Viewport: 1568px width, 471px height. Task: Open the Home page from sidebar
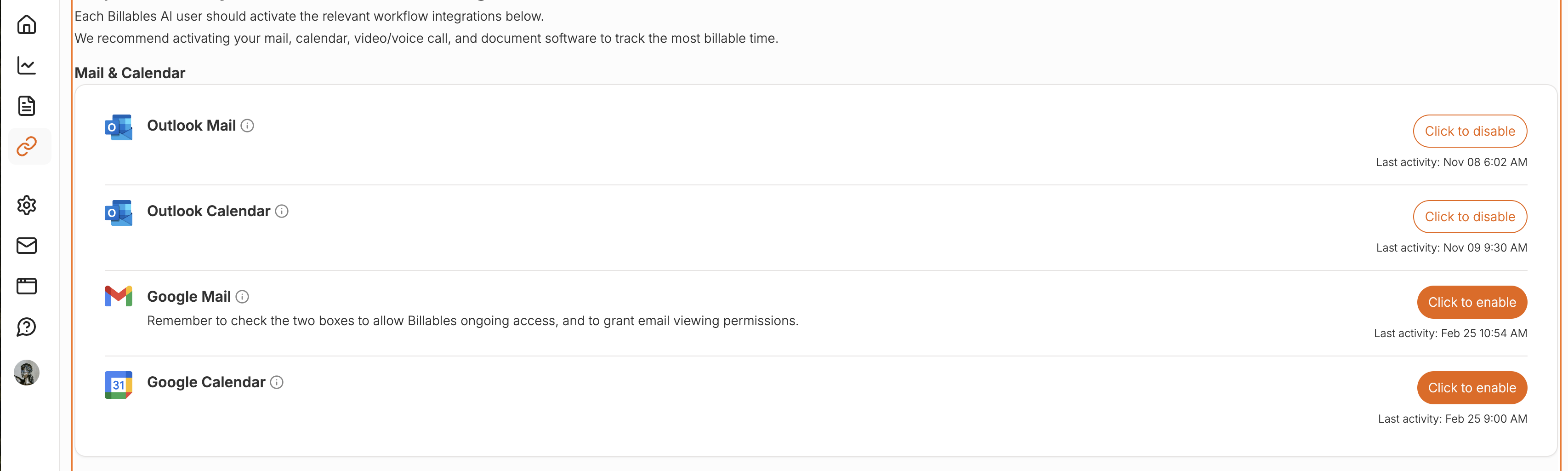click(27, 25)
